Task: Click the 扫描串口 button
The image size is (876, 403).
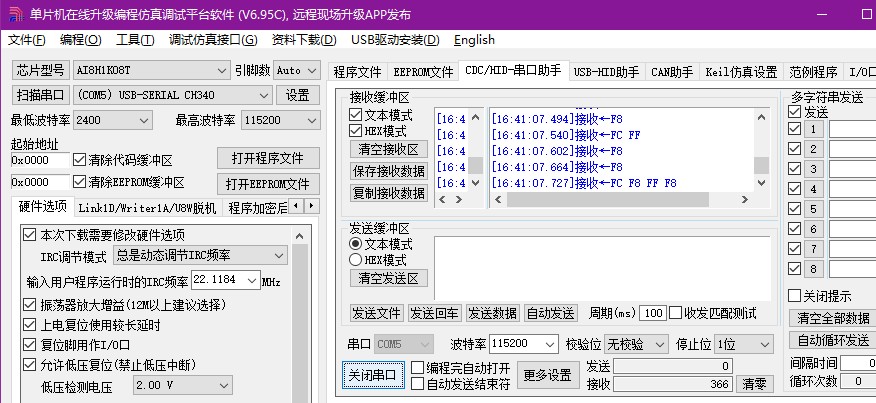Action: 41,94
